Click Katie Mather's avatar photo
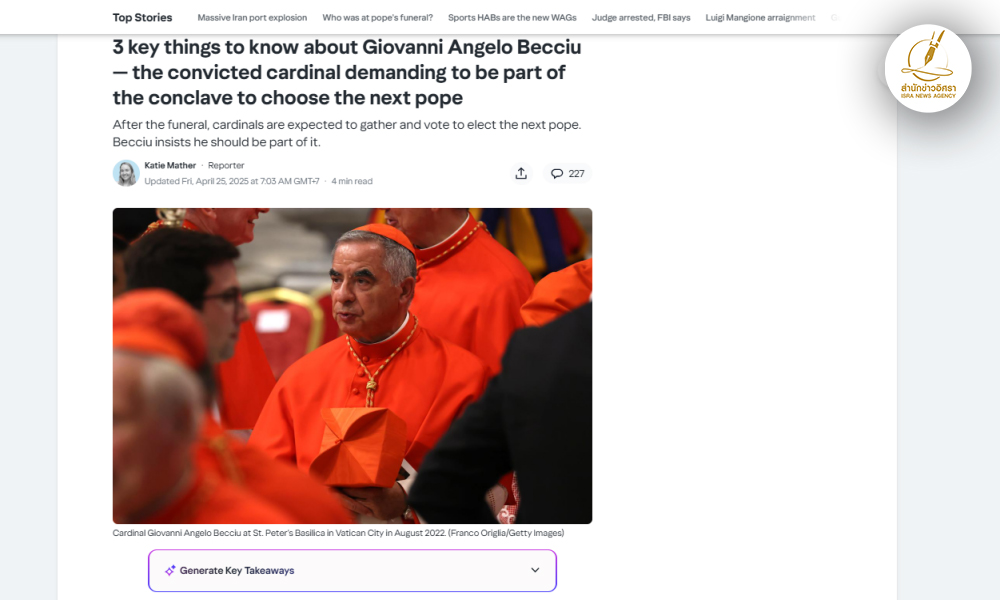Image resolution: width=1000 pixels, height=600 pixels. pyautogui.click(x=126, y=173)
